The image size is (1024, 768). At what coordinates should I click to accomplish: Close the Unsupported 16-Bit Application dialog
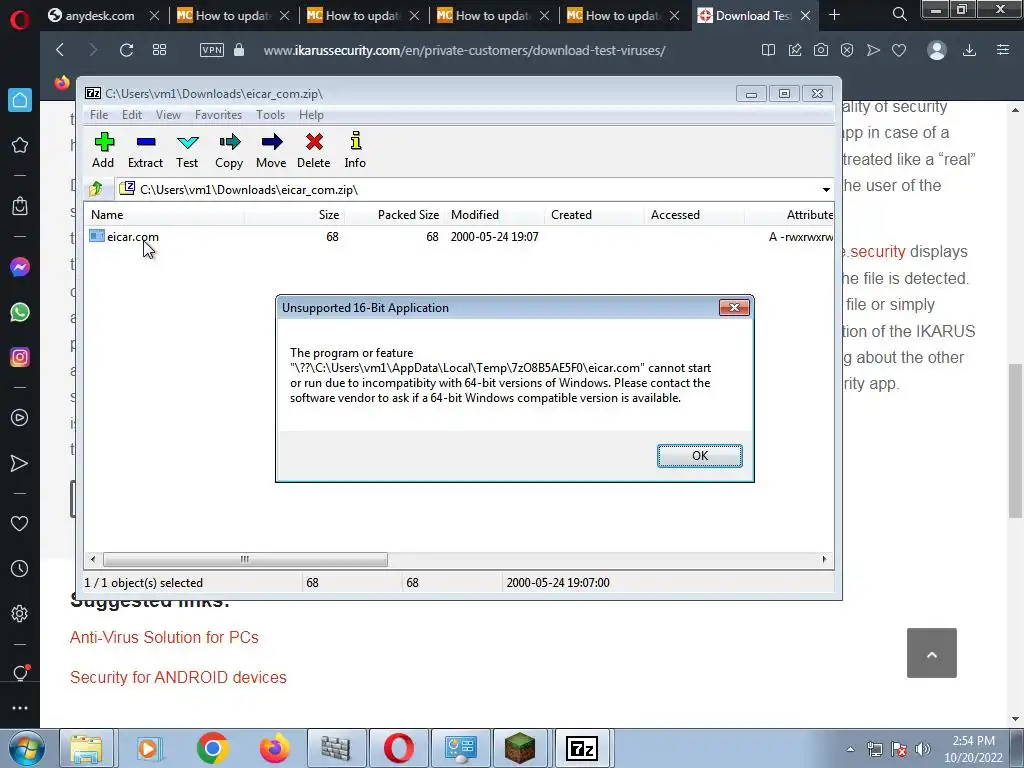(x=734, y=308)
